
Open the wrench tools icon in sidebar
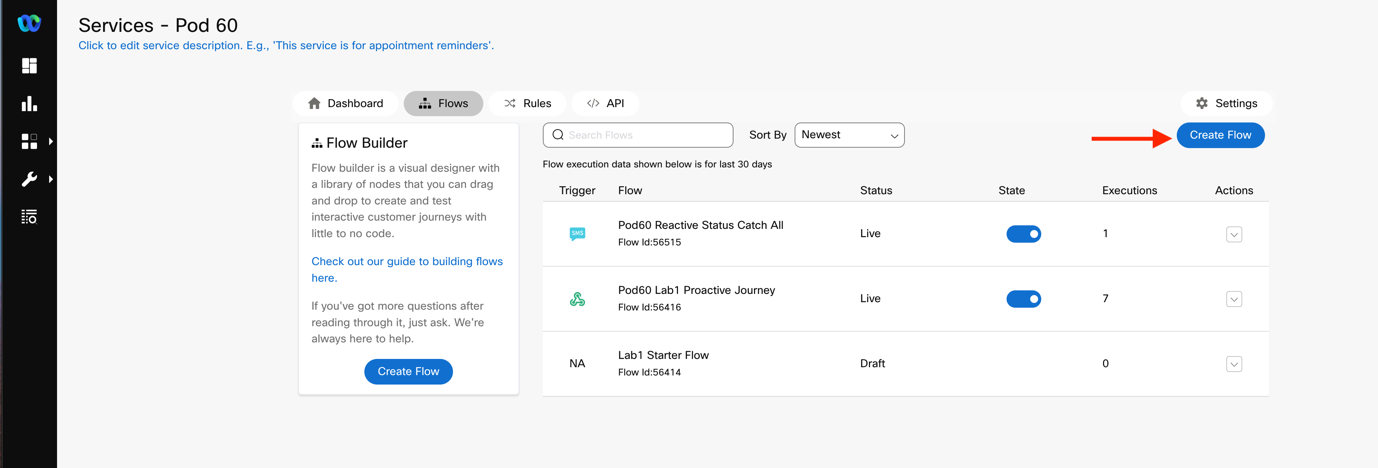[x=29, y=180]
